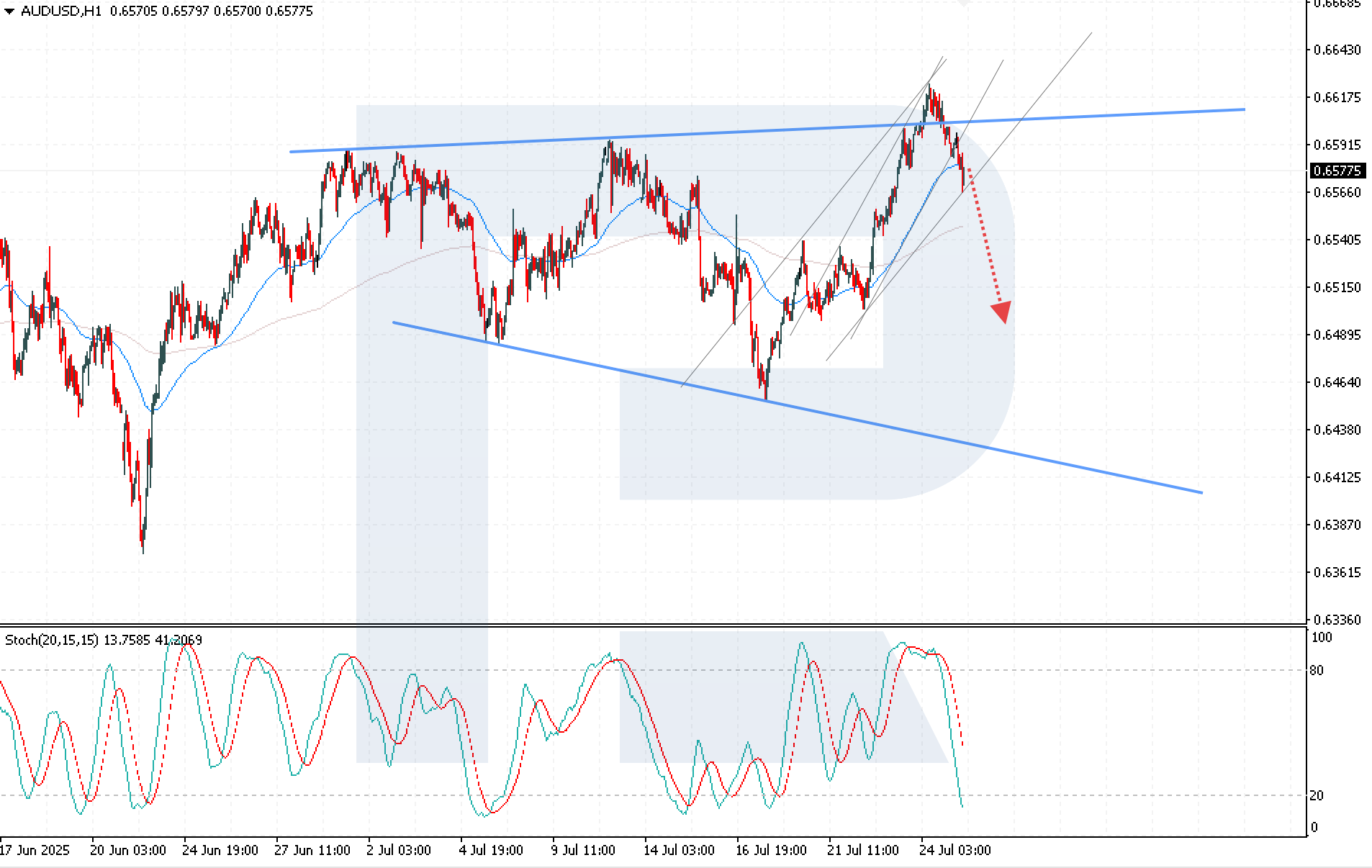Pick the 14 Jul 03:00 time label
Viewport: 1372px width, 868px height.
click(x=679, y=850)
